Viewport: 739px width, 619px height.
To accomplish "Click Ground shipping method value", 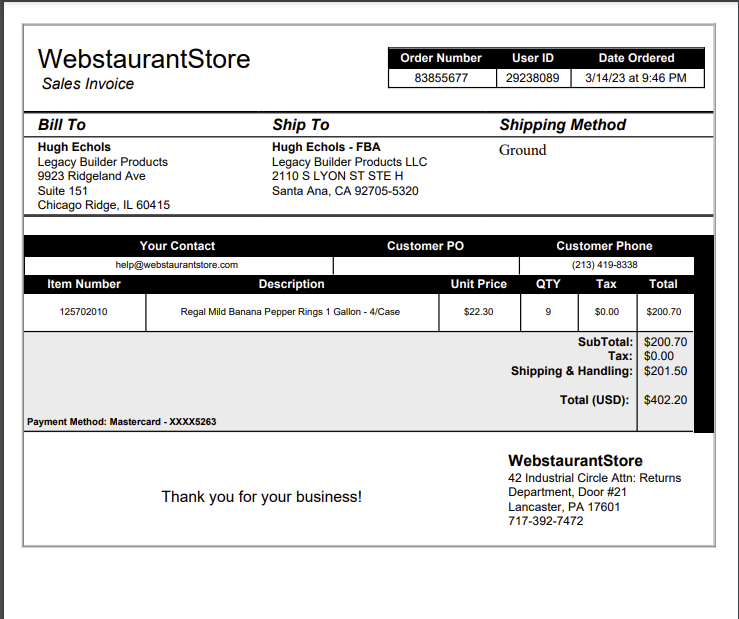I will pos(523,150).
